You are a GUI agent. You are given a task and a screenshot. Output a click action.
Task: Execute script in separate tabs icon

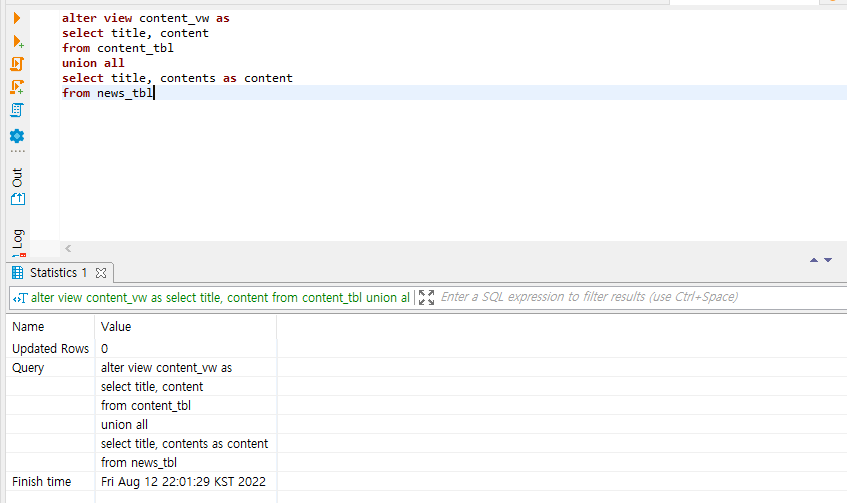click(17, 87)
